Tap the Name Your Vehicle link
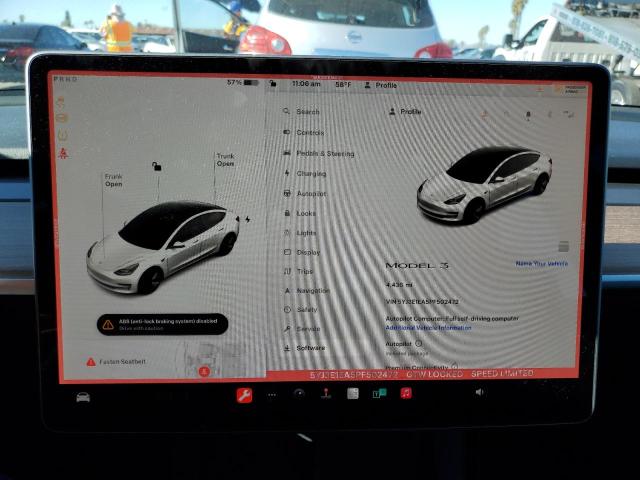The image size is (640, 480). (x=541, y=264)
